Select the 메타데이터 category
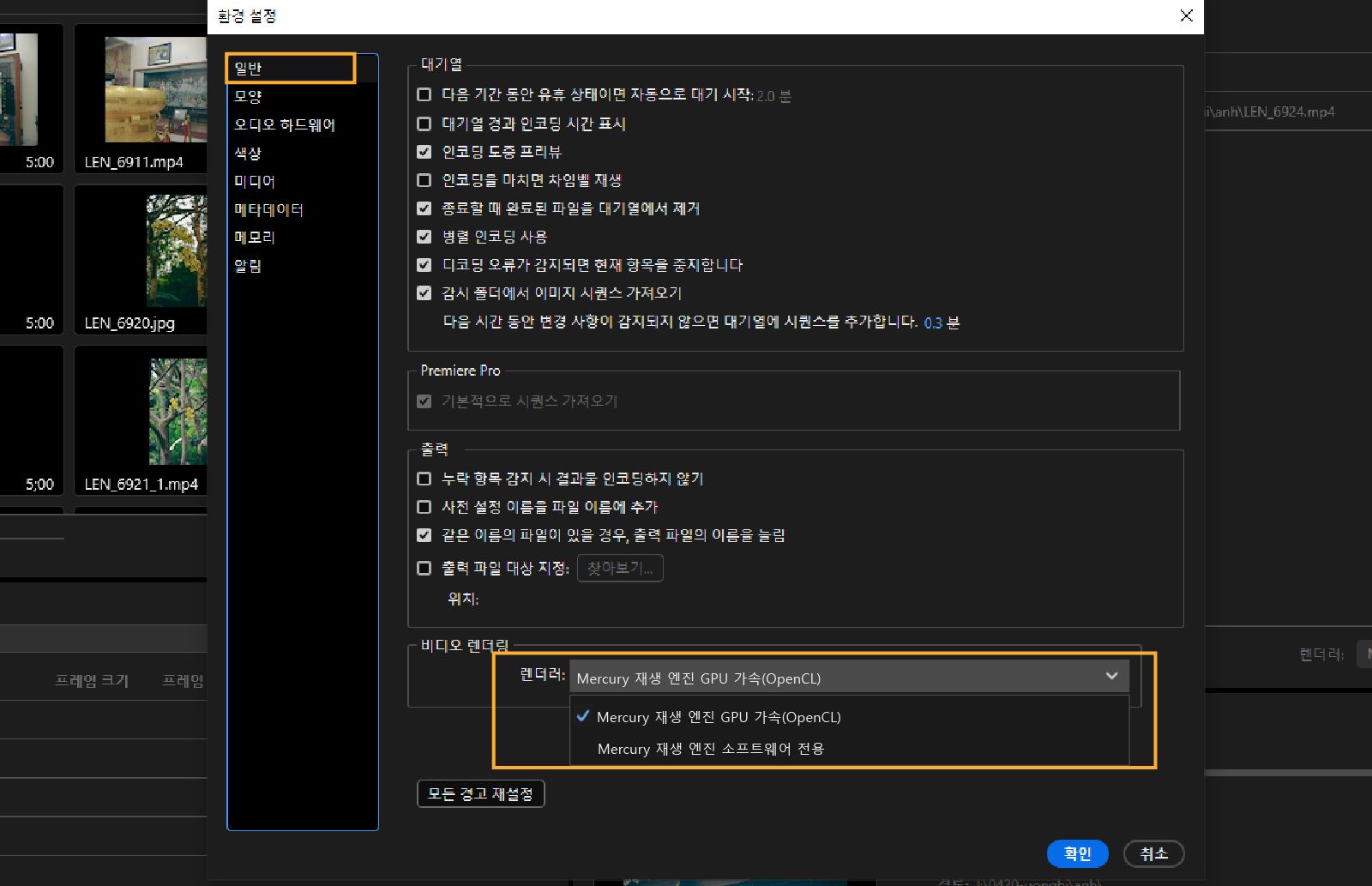This screenshot has width=1372, height=886. 268,209
